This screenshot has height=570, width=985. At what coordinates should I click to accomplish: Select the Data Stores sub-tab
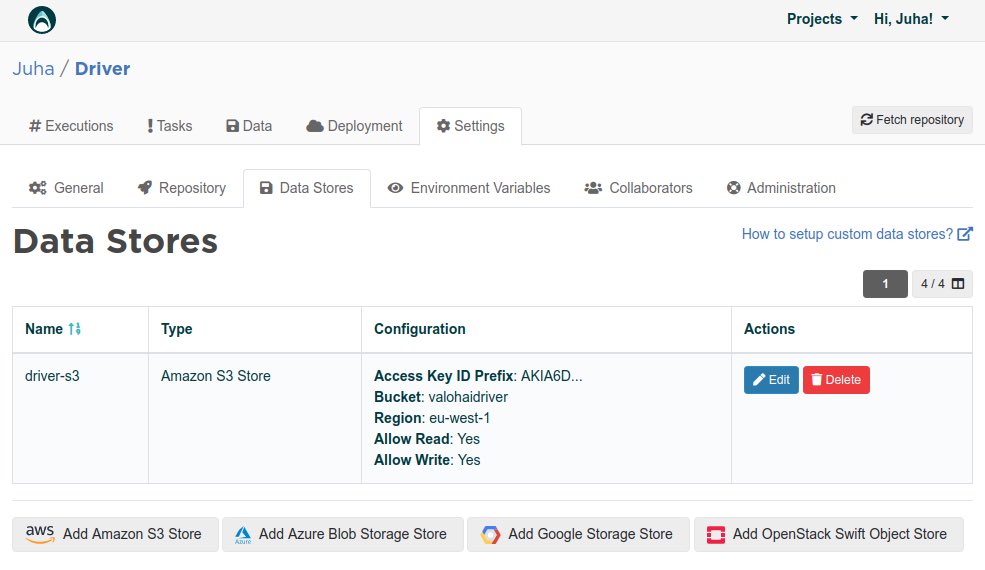click(307, 188)
